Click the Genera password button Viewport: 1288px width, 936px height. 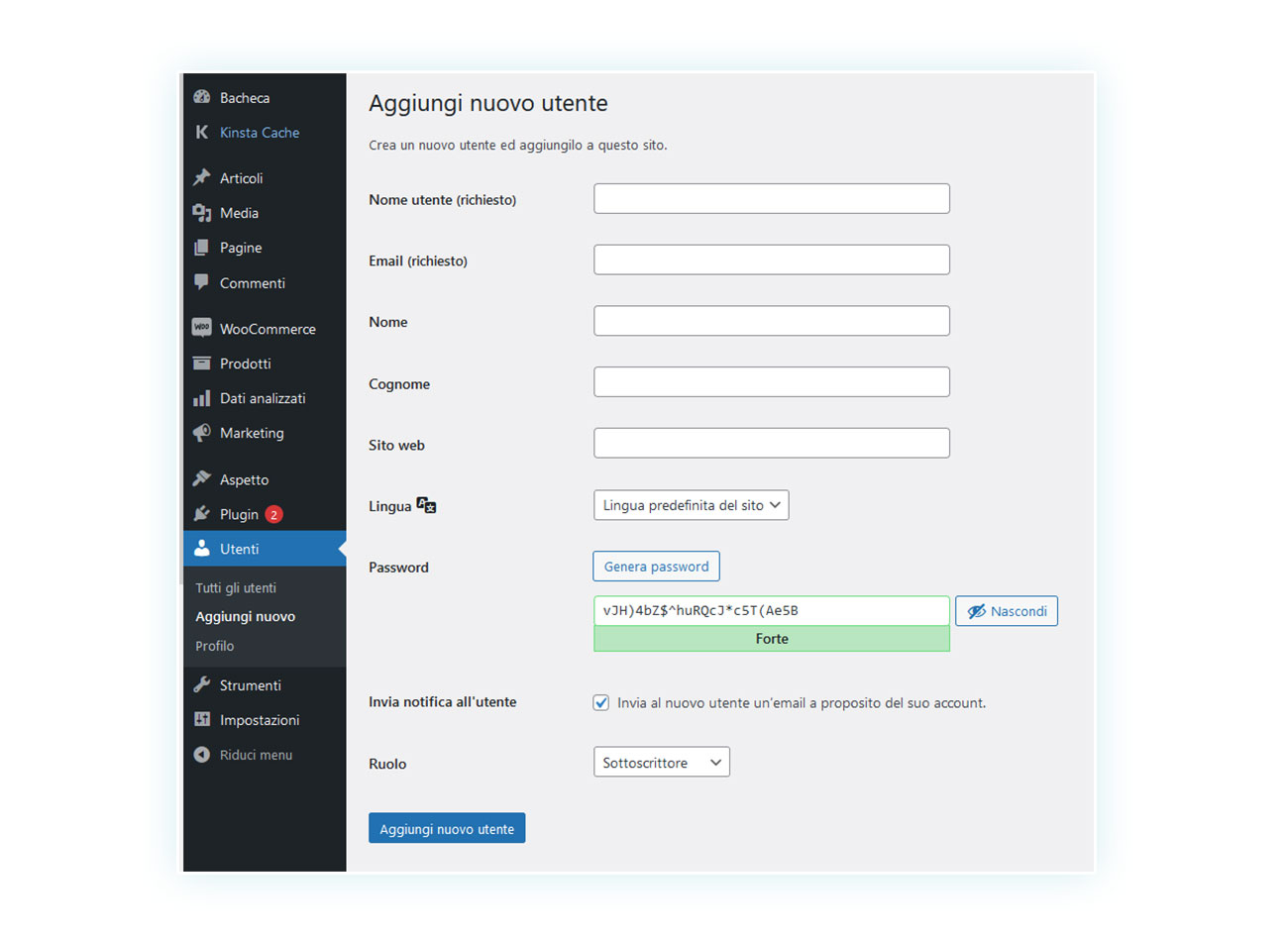coord(657,567)
